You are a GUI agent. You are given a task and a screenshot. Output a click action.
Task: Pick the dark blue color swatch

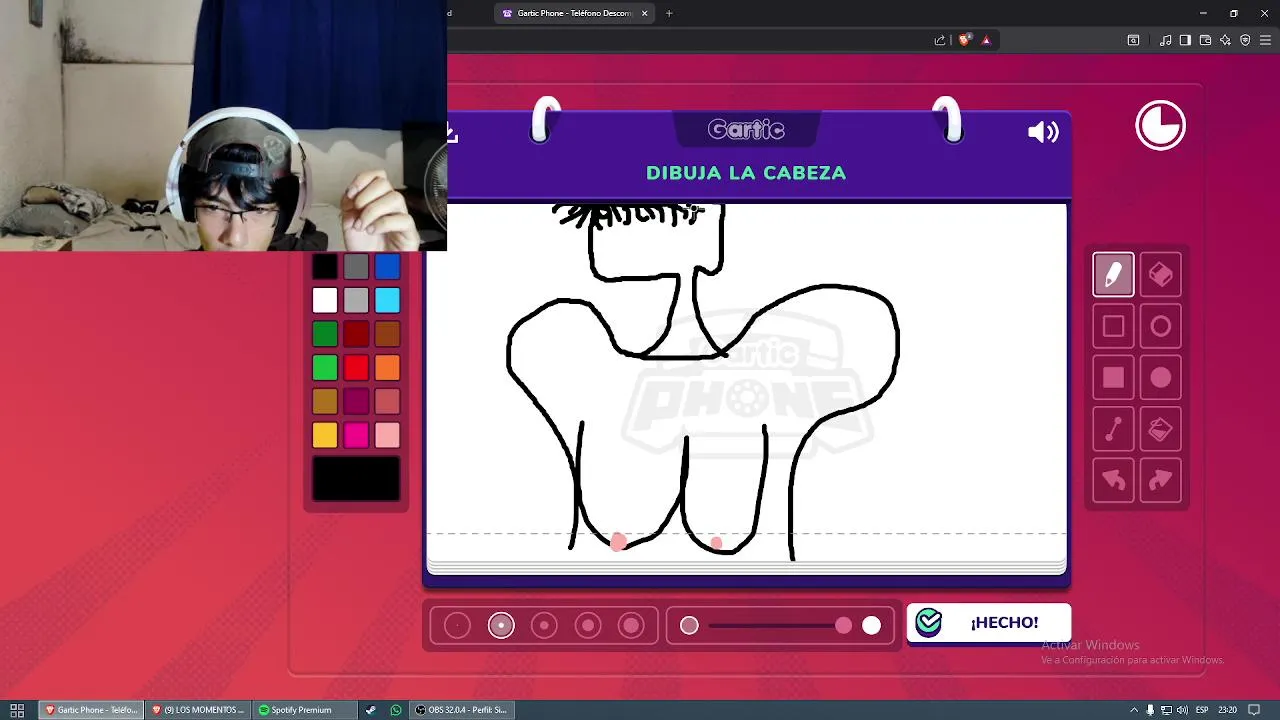click(x=387, y=266)
